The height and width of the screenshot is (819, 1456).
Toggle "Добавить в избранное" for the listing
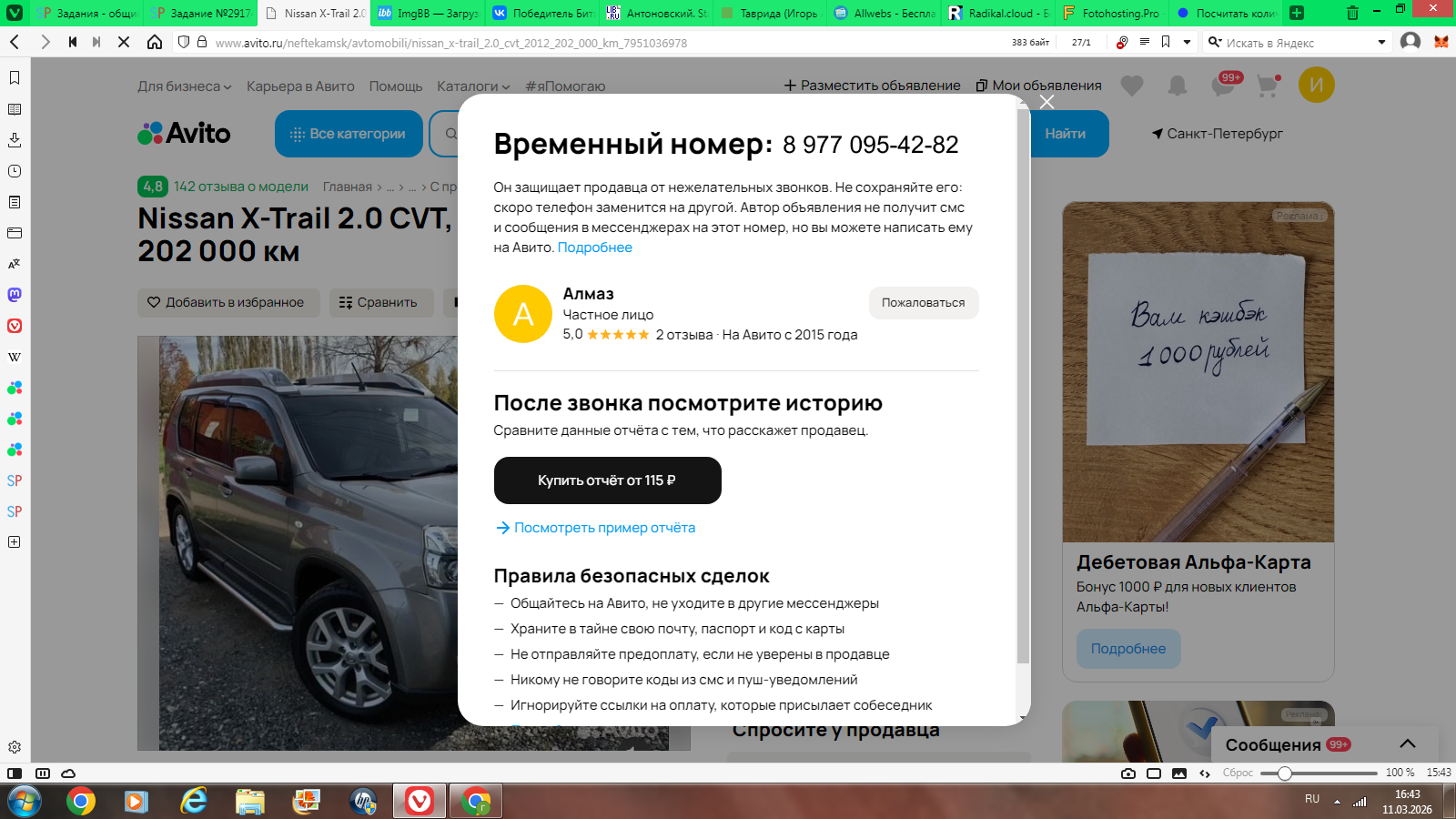coord(228,303)
